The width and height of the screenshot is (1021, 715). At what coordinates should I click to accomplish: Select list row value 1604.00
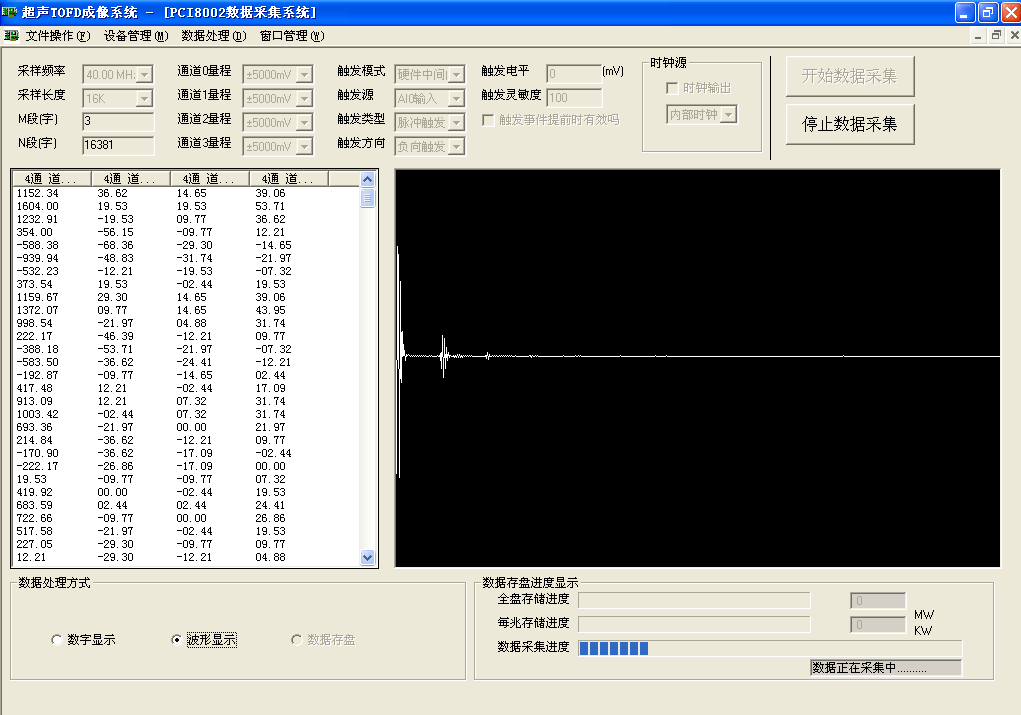38,206
